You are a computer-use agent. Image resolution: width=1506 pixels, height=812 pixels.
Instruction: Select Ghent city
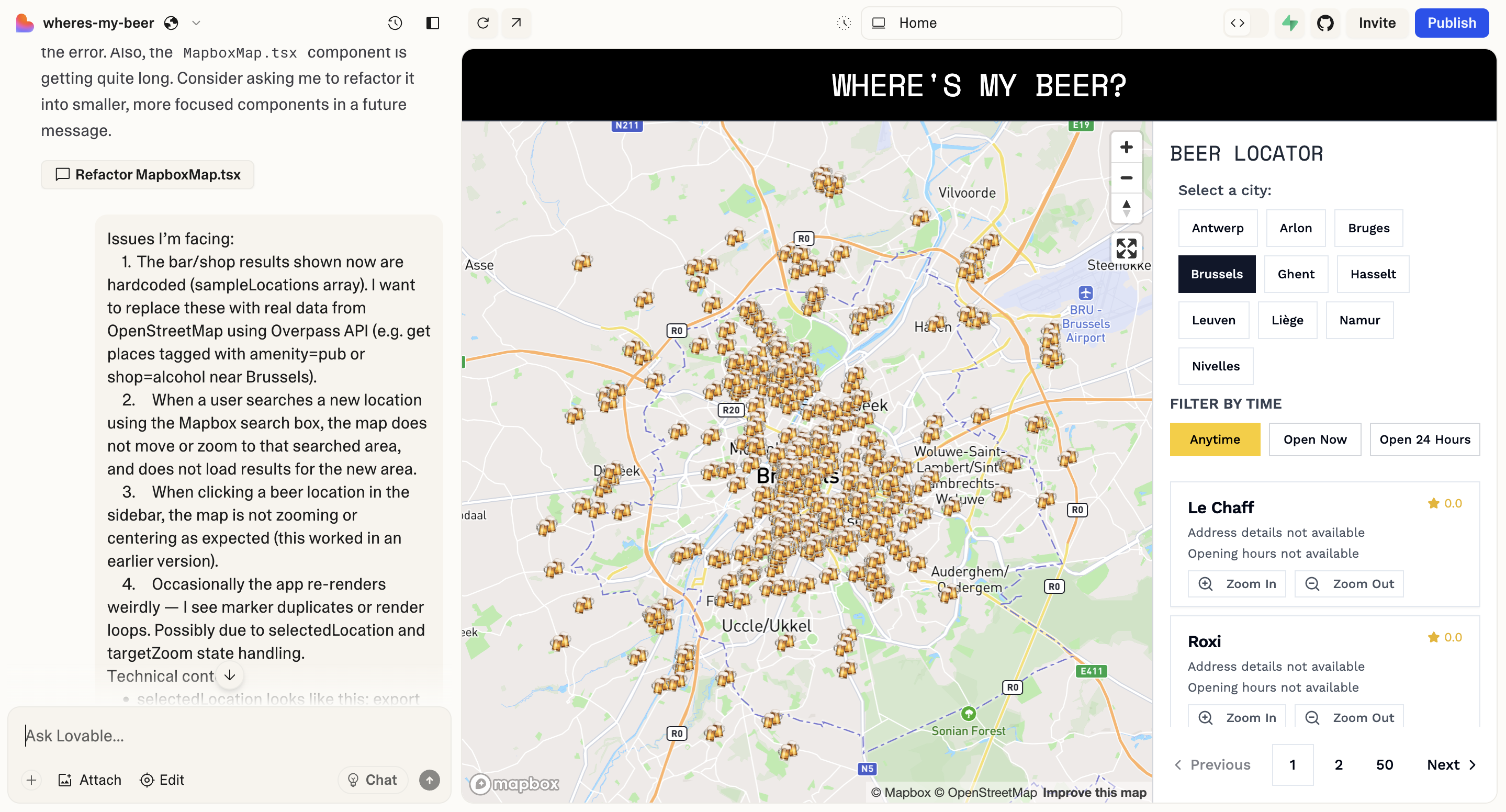pos(1296,274)
